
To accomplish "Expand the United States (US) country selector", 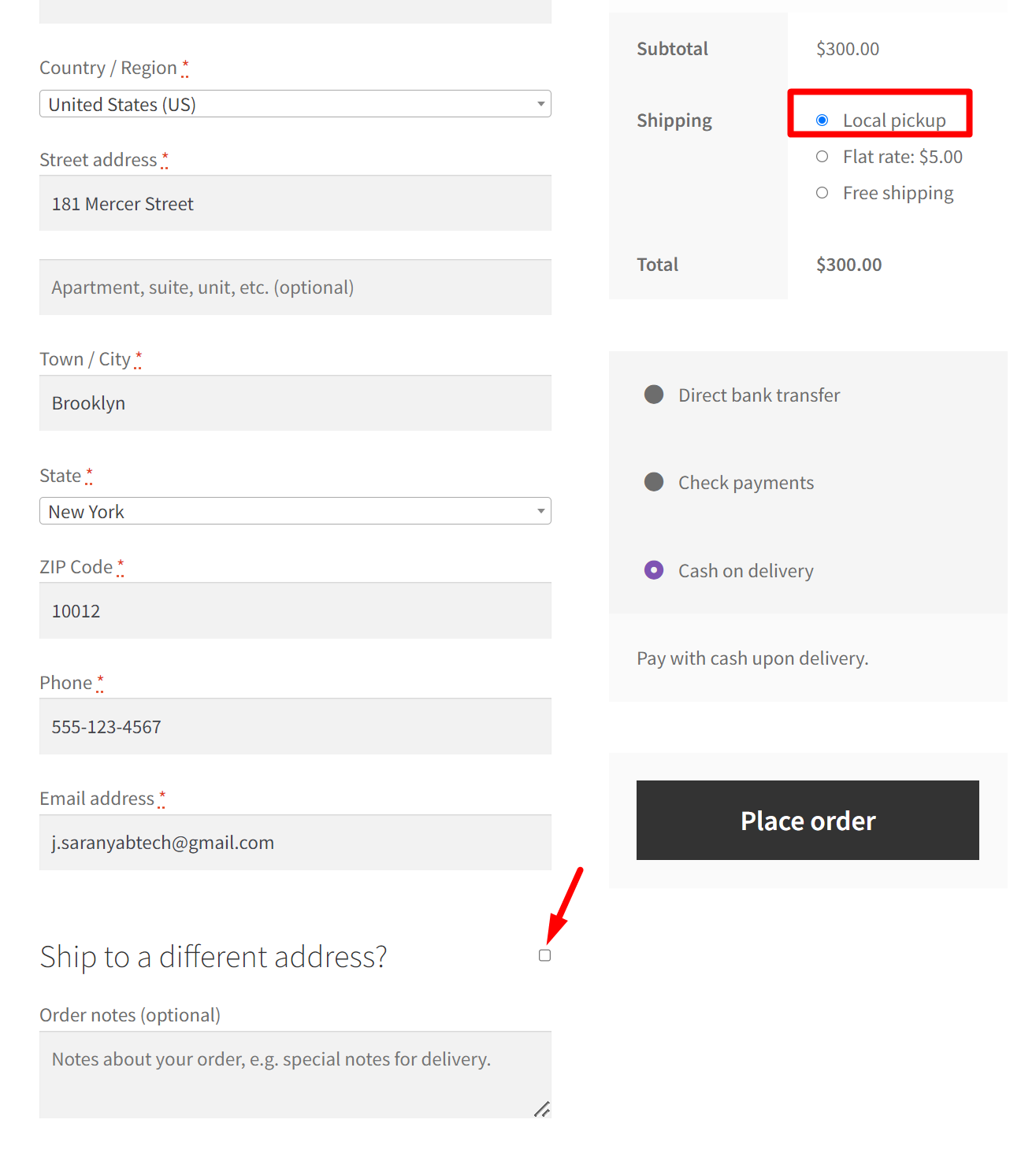I will pos(295,103).
